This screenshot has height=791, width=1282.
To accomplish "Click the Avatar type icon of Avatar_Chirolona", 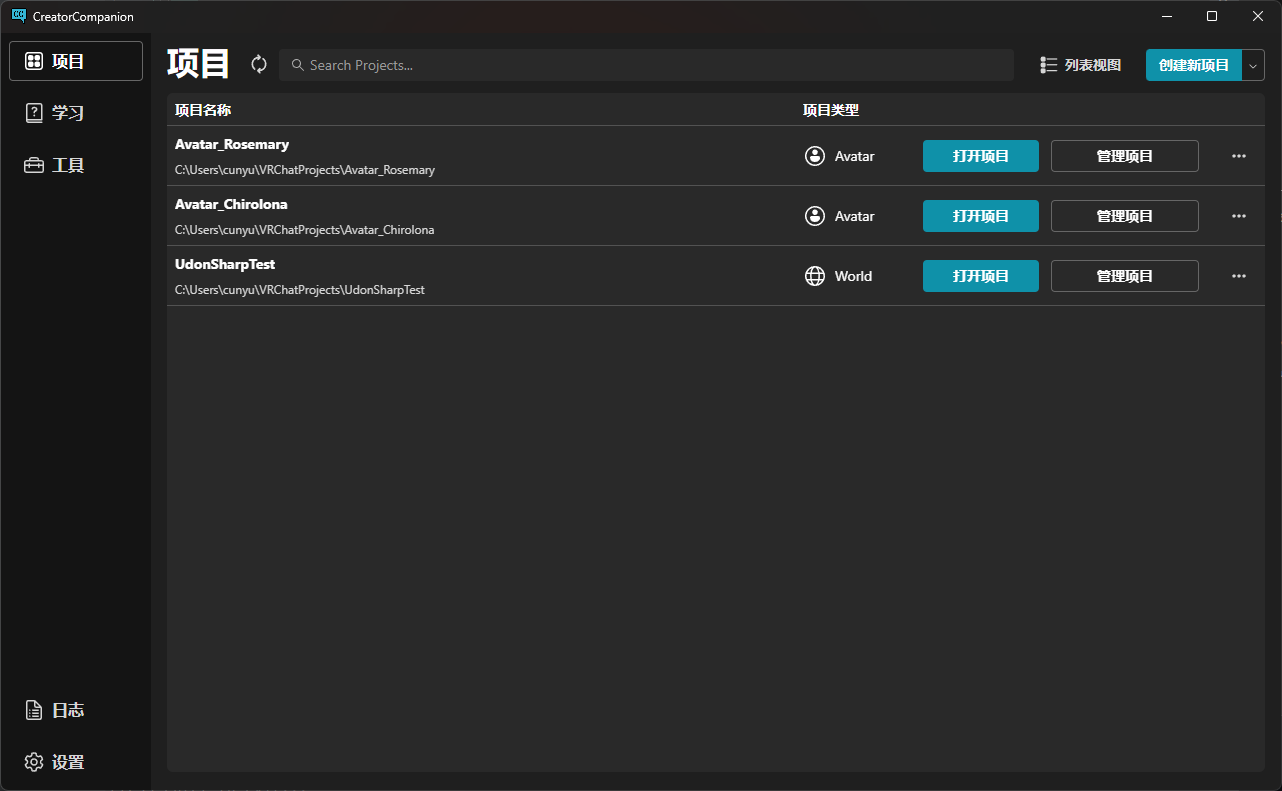I will pyautogui.click(x=815, y=216).
